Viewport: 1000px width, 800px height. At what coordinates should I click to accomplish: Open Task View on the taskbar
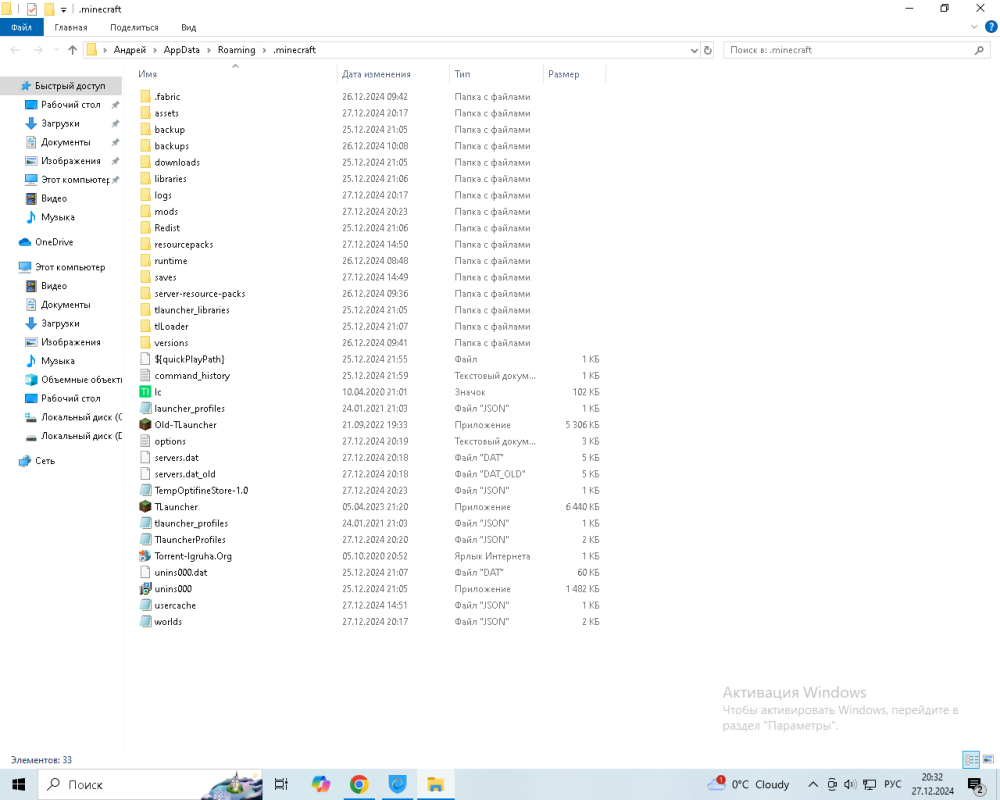click(x=281, y=784)
